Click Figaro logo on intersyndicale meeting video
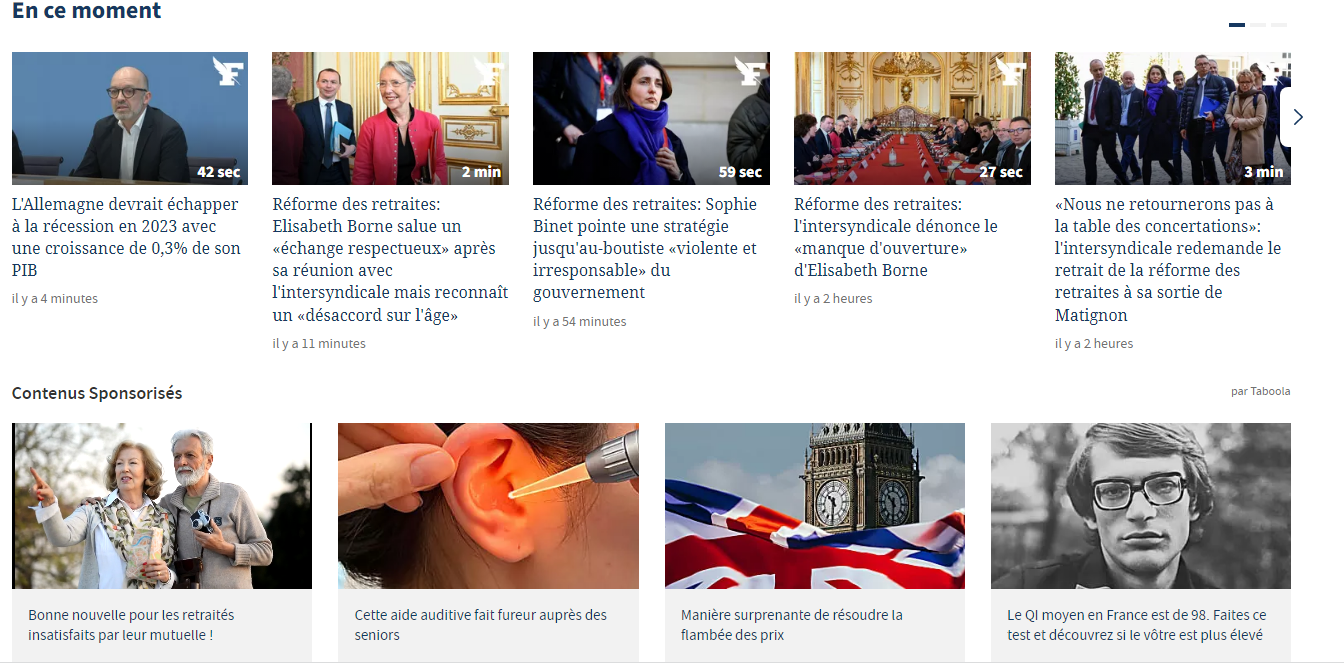The image size is (1344, 667). 1011,71
